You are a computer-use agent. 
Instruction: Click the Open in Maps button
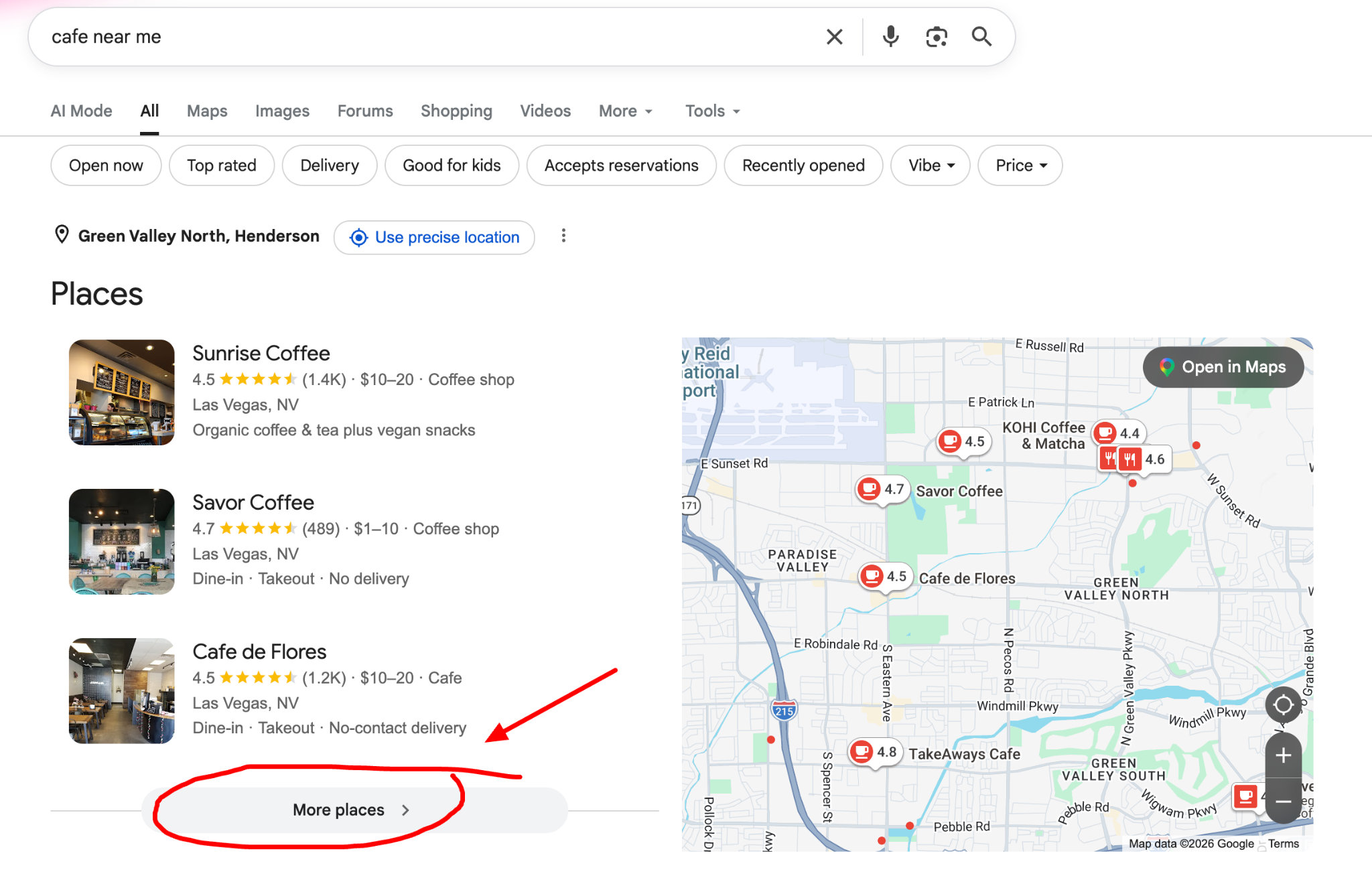1223,367
